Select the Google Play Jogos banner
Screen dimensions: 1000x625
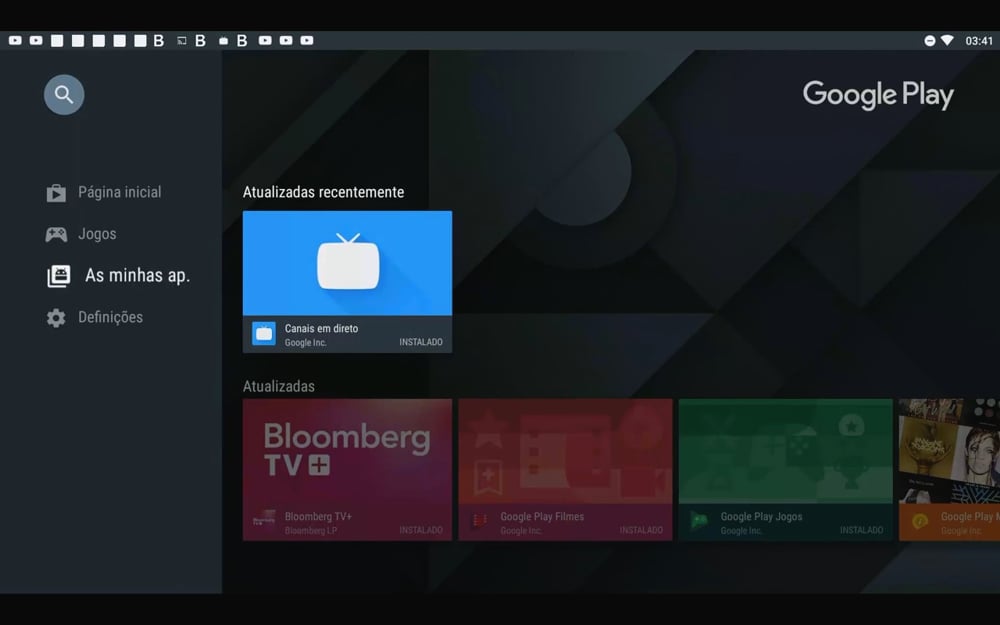(786, 469)
